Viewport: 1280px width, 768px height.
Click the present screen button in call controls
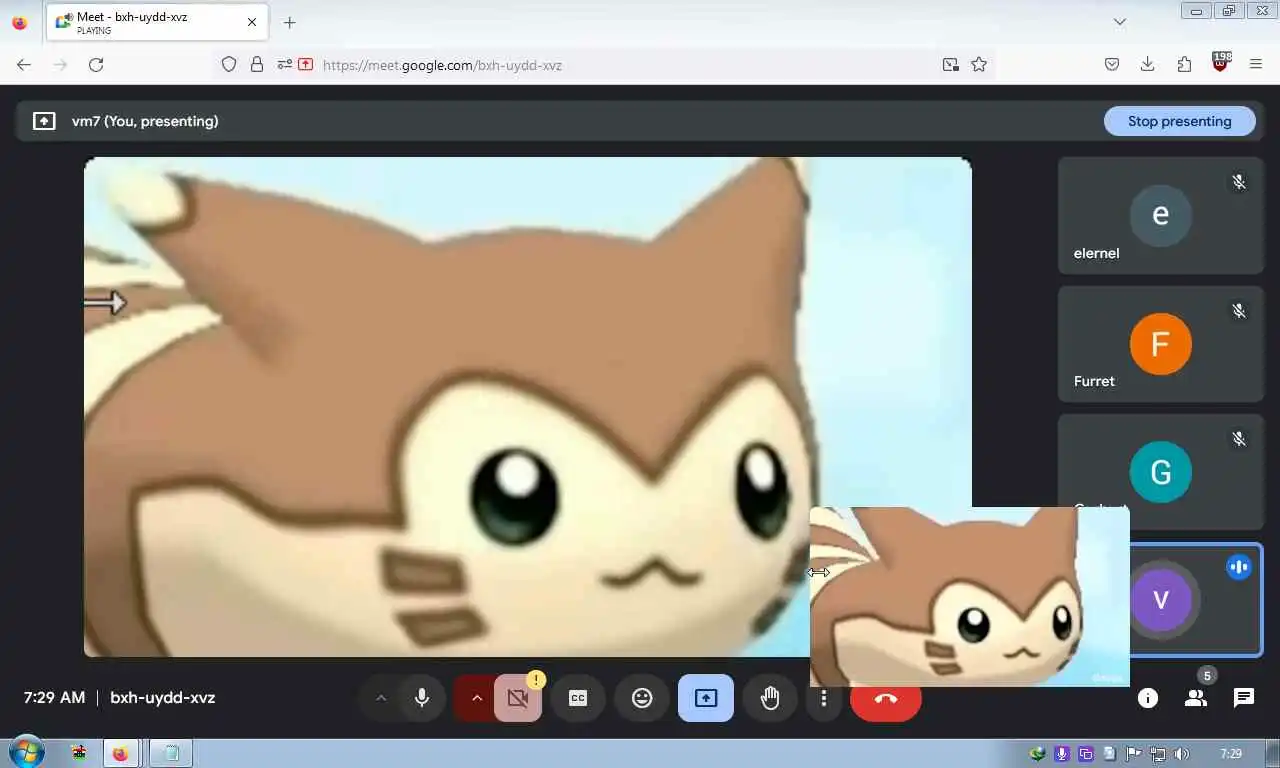[x=706, y=698]
